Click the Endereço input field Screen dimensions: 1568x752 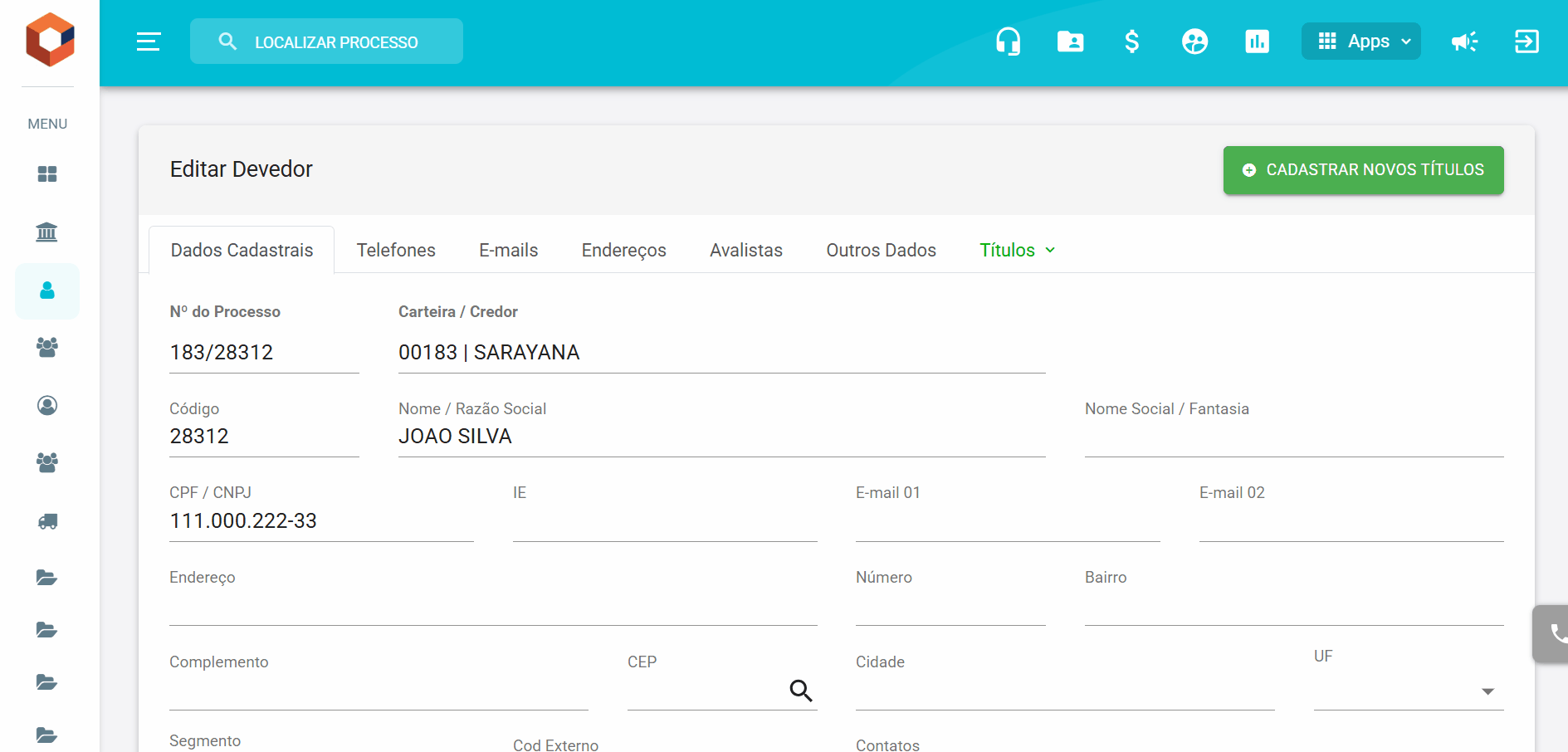pos(493,606)
